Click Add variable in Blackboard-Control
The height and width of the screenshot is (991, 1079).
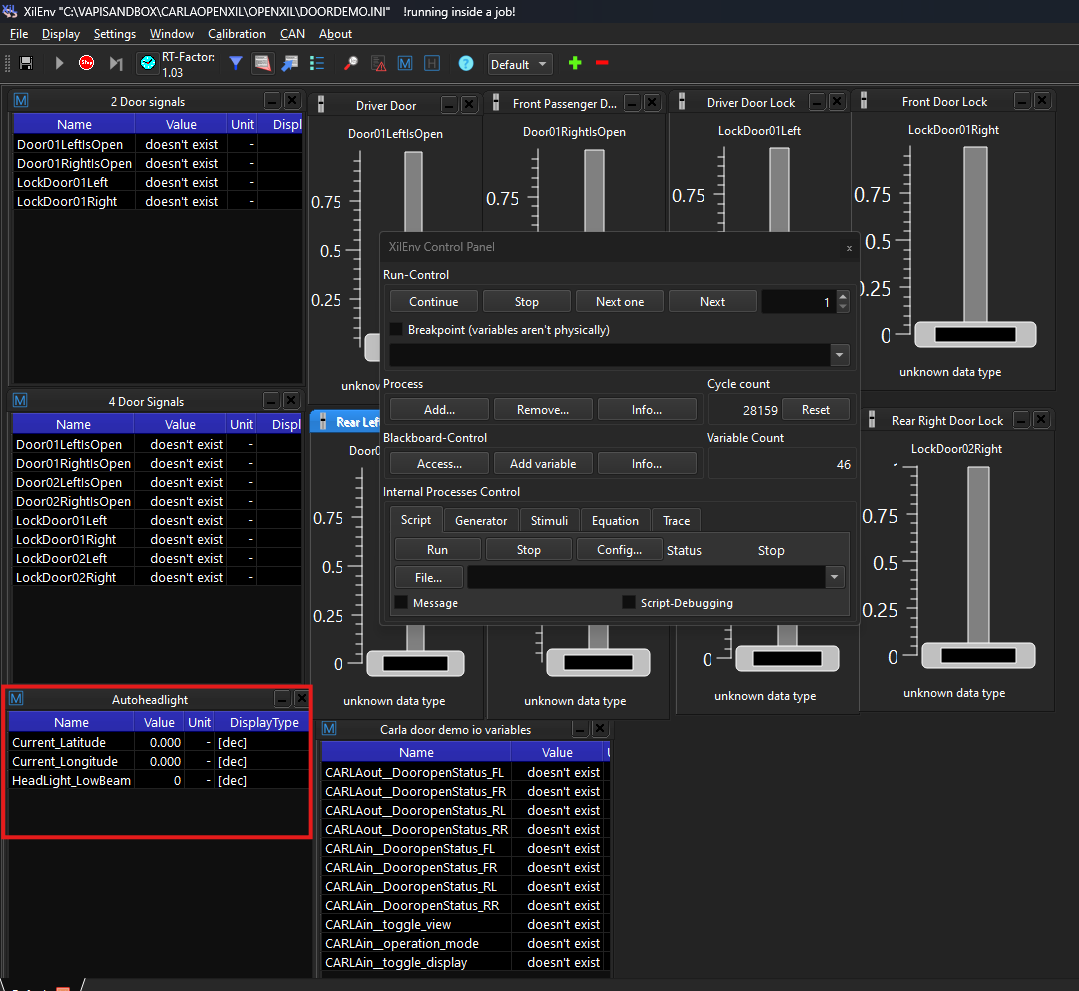coord(543,463)
